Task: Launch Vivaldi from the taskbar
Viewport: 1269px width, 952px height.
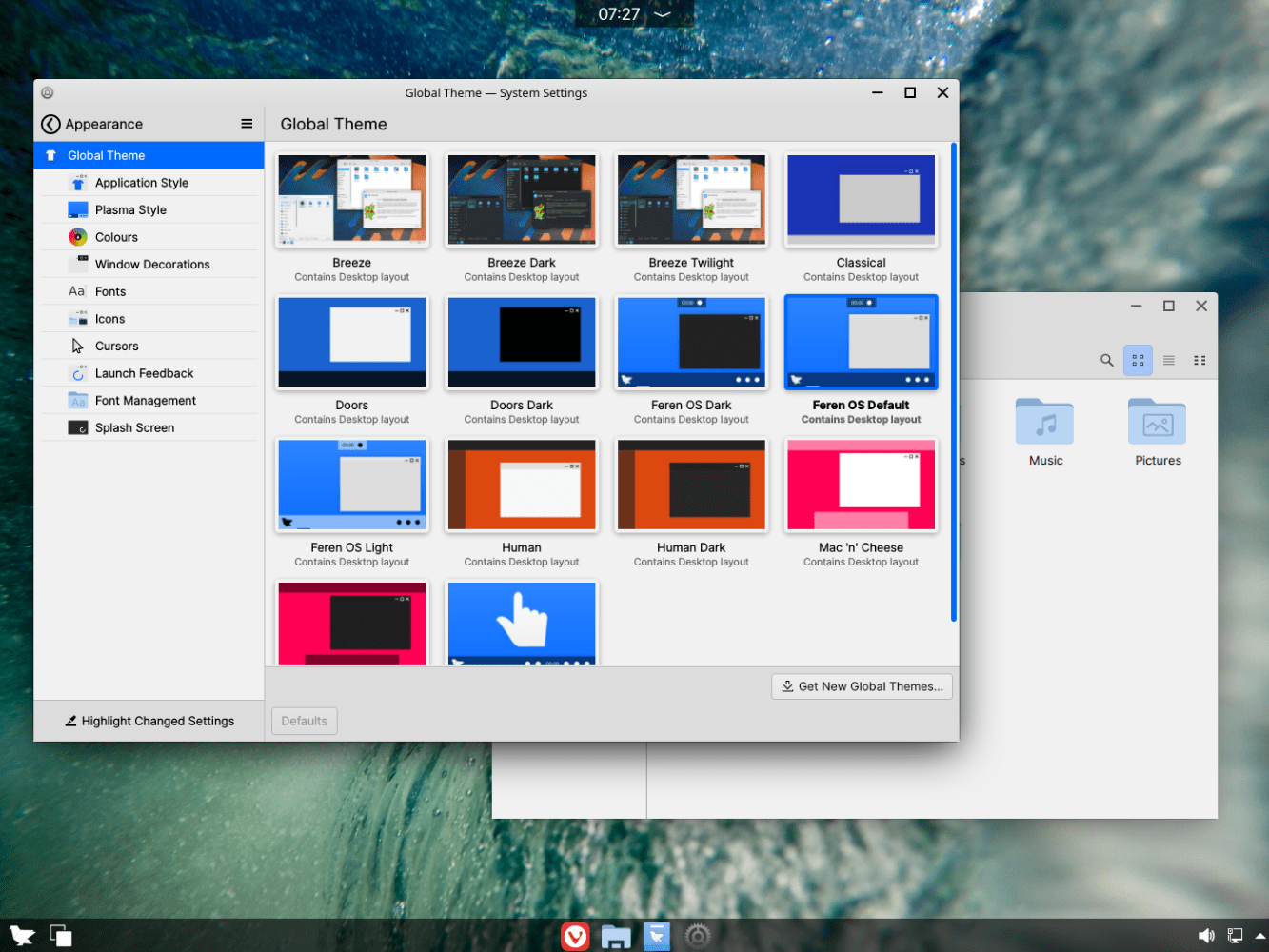Action: coord(575,936)
